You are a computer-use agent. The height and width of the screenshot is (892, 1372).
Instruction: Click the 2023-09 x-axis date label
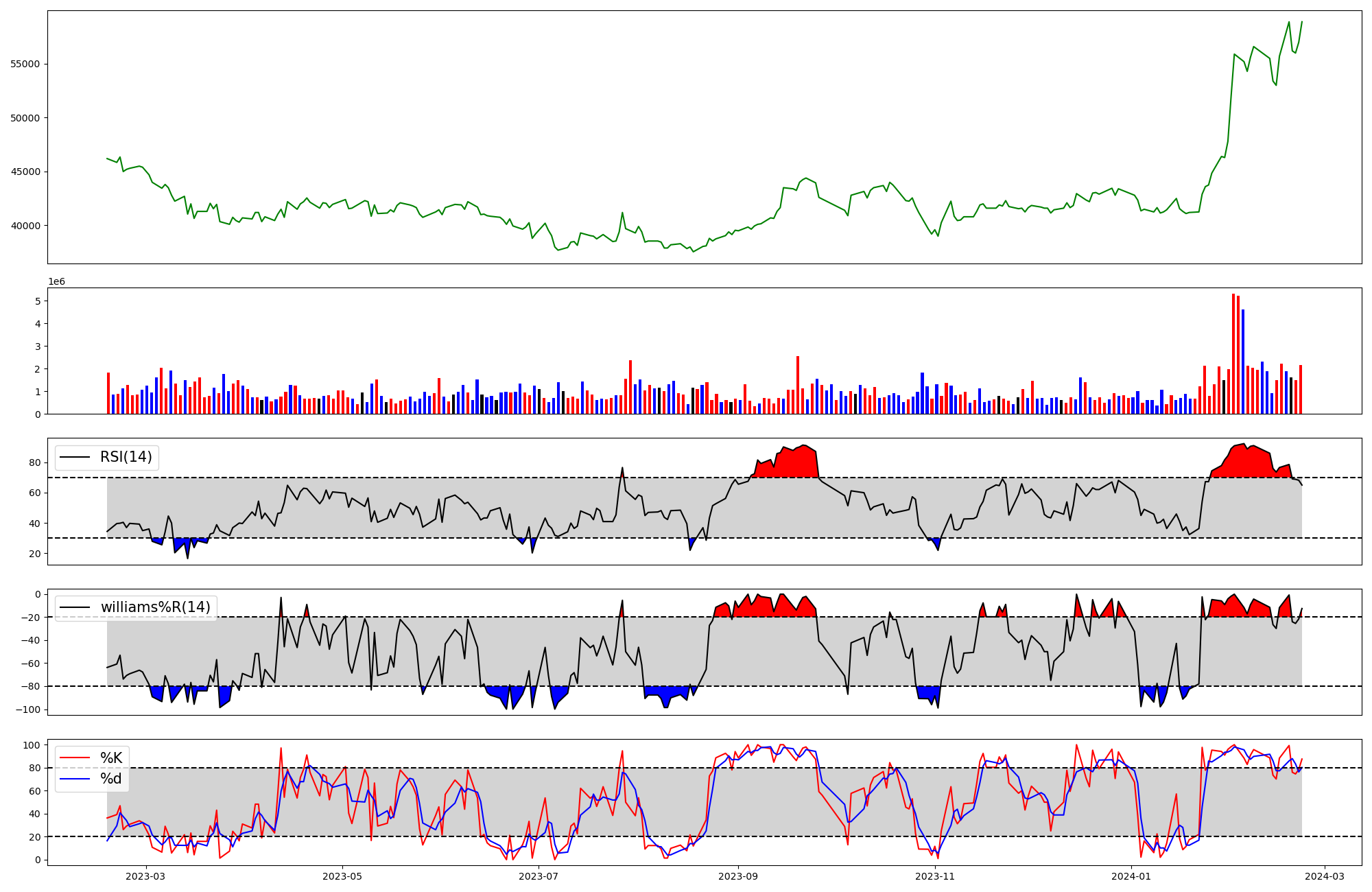point(738,876)
